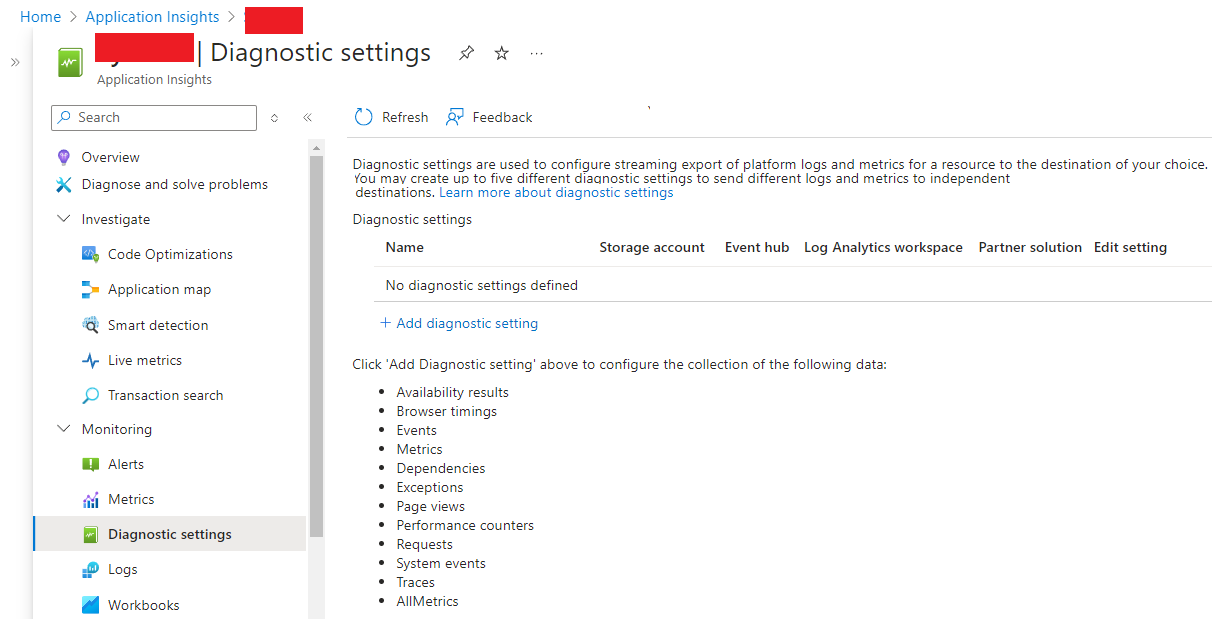Click the Alerts icon in sidebar
Image resolution: width=1212 pixels, height=619 pixels.
[x=90, y=464]
